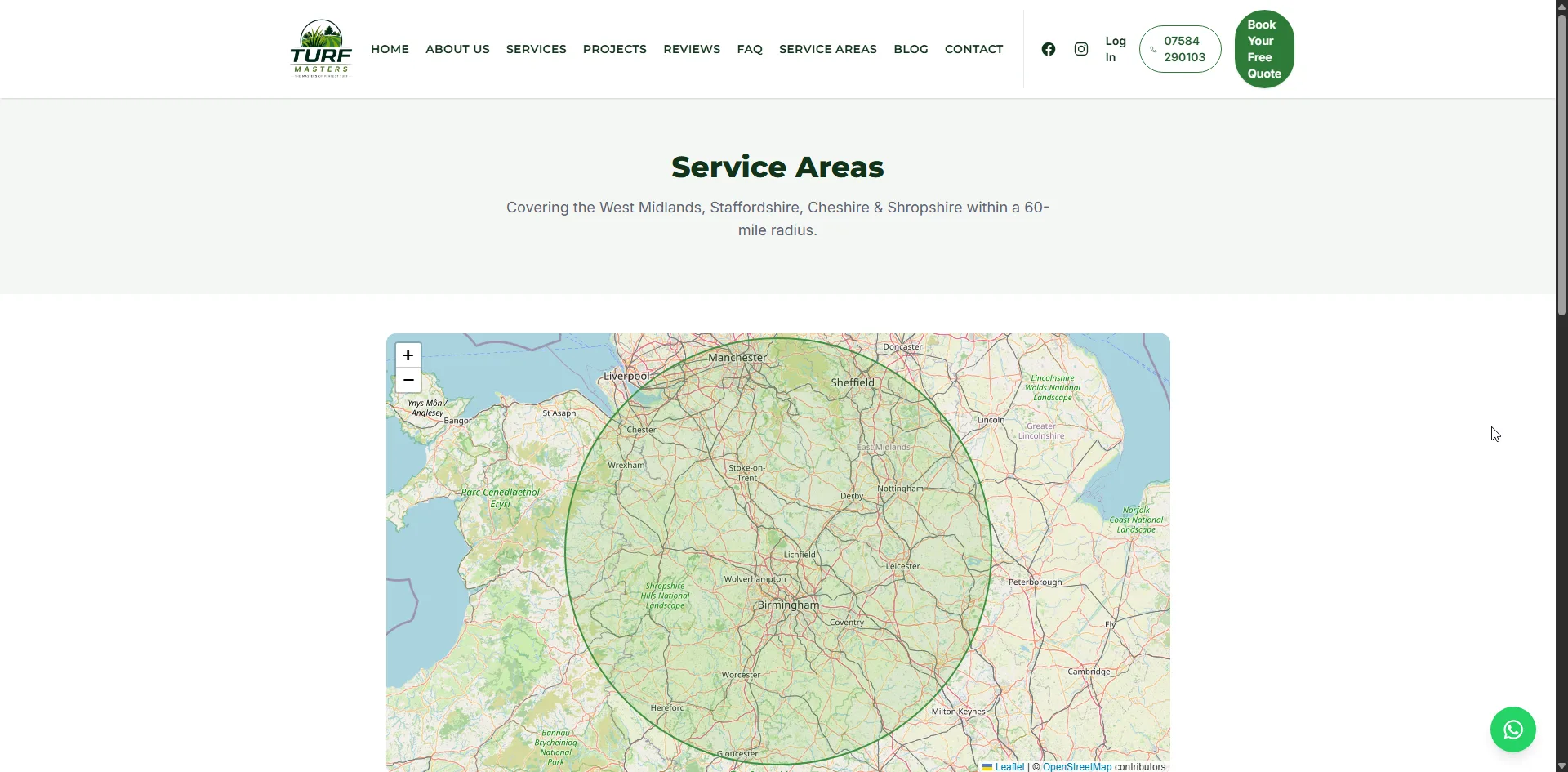Click Coventry label on the map
The width and height of the screenshot is (1568, 772).
[x=847, y=623]
